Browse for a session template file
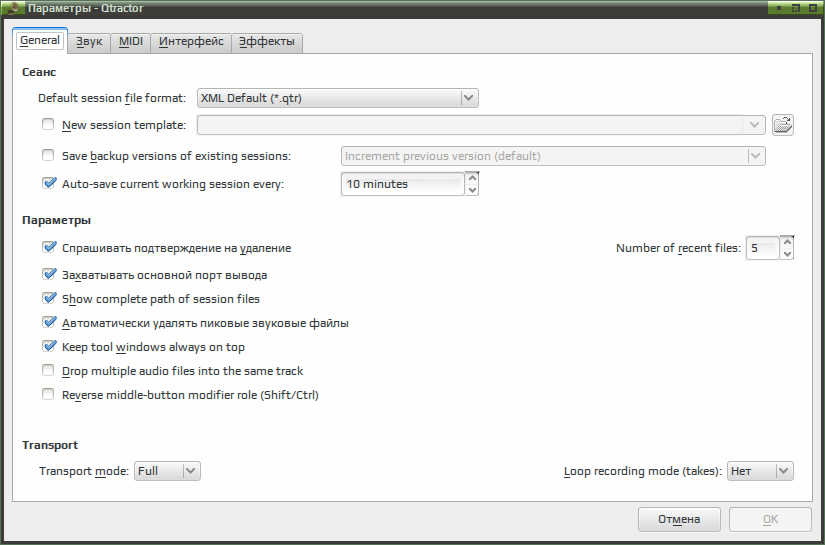Screen dimensions: 825x545 782,125
